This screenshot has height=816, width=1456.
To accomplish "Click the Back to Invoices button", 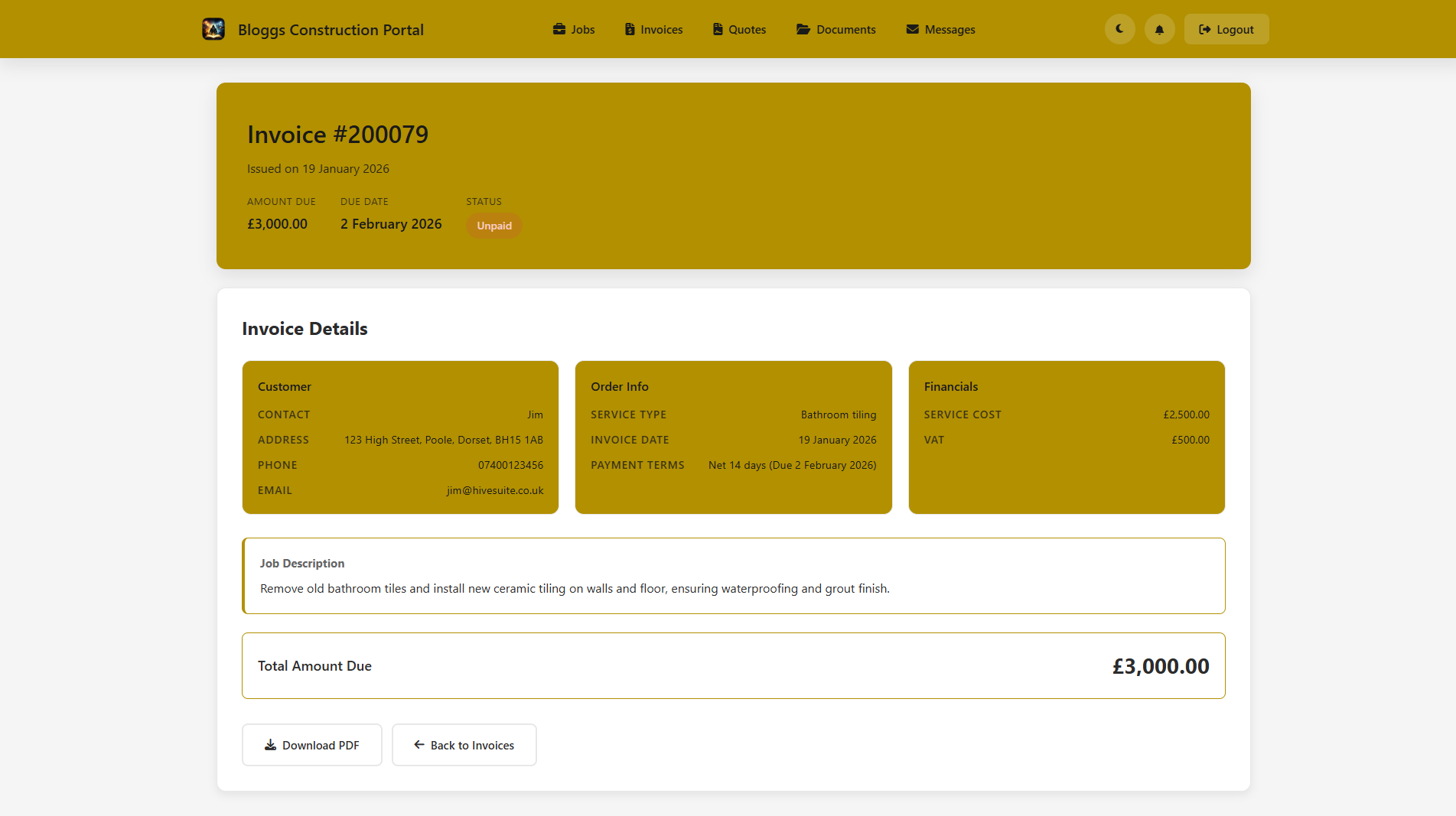I will point(464,744).
